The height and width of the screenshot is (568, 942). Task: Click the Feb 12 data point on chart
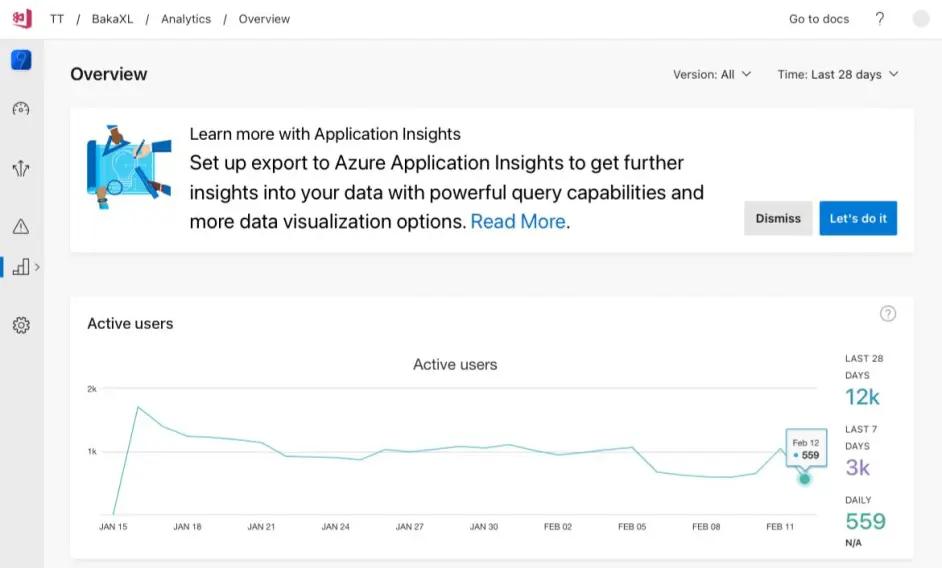tap(804, 478)
